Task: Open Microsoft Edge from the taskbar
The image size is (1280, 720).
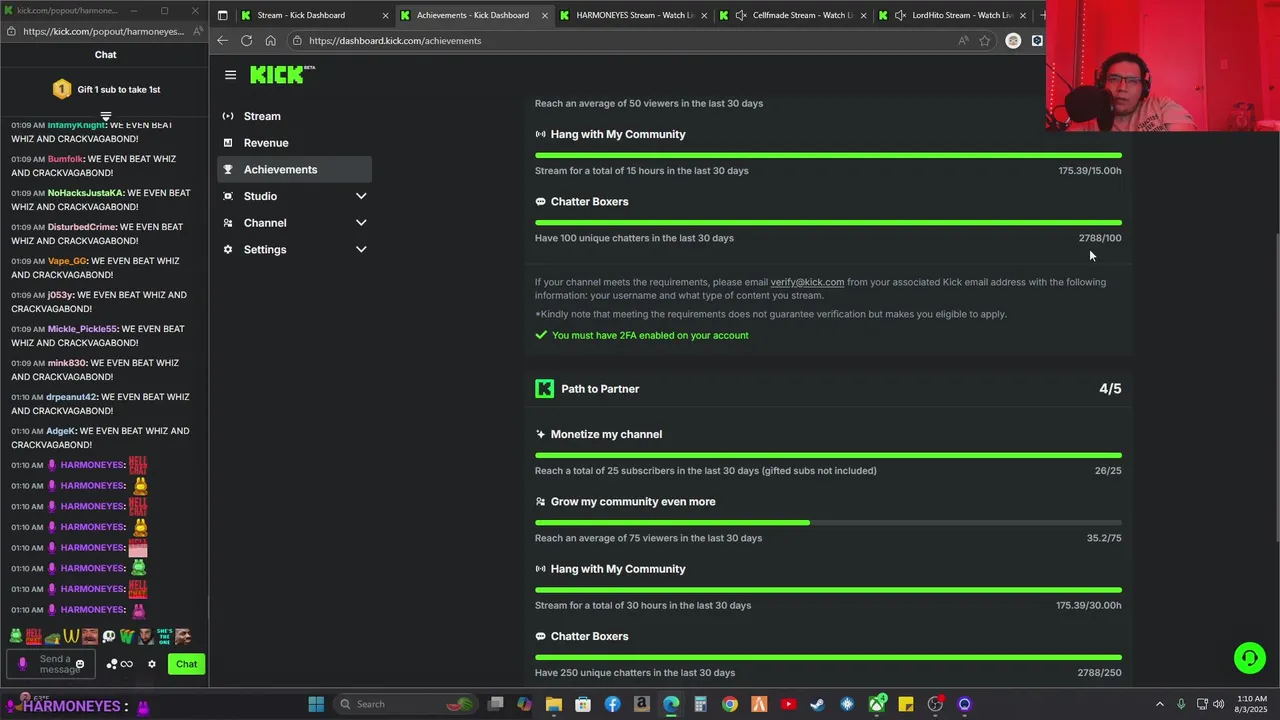Action: click(671, 704)
